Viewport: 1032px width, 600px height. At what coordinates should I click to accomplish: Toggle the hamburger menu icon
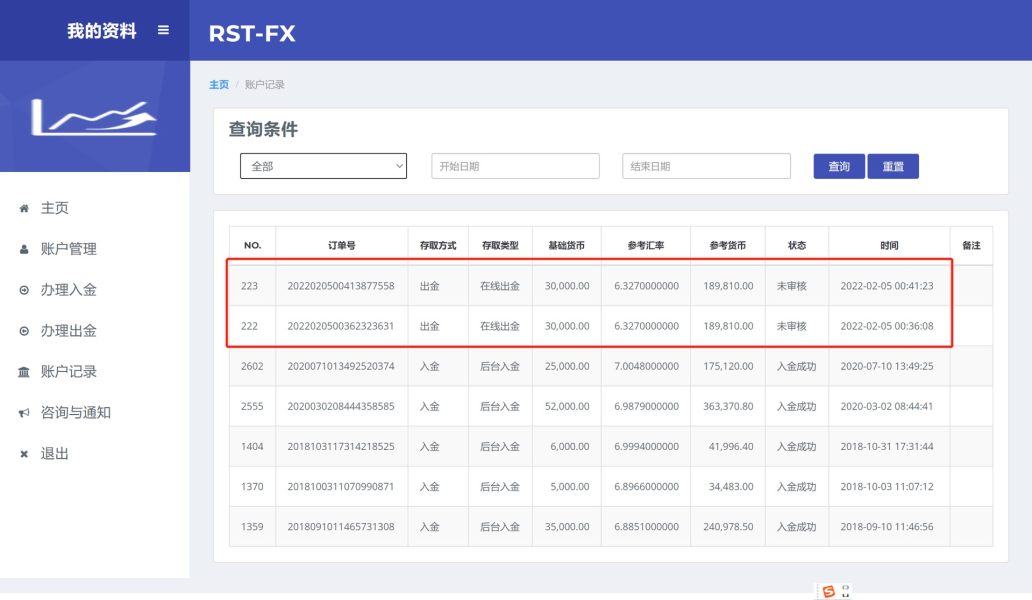[x=163, y=30]
